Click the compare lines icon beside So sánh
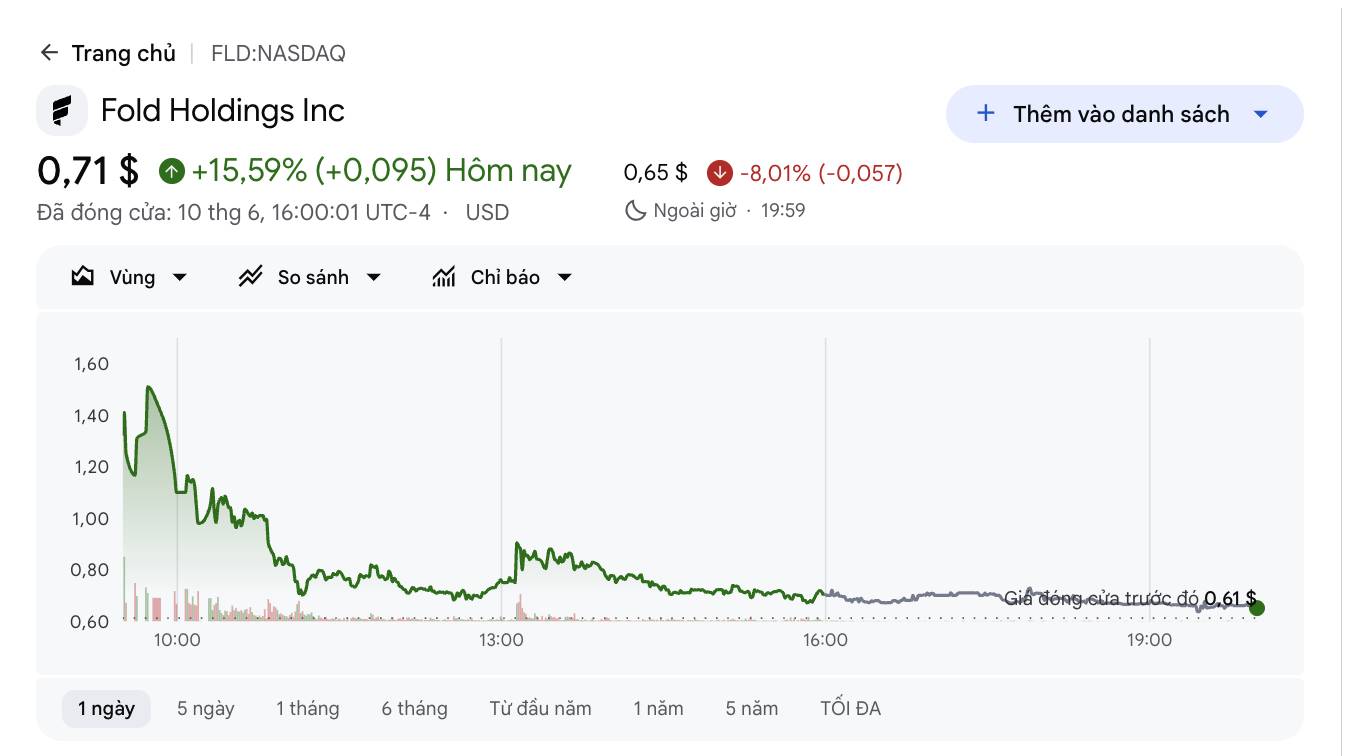Viewport: 1348px width, 756px height. click(250, 277)
